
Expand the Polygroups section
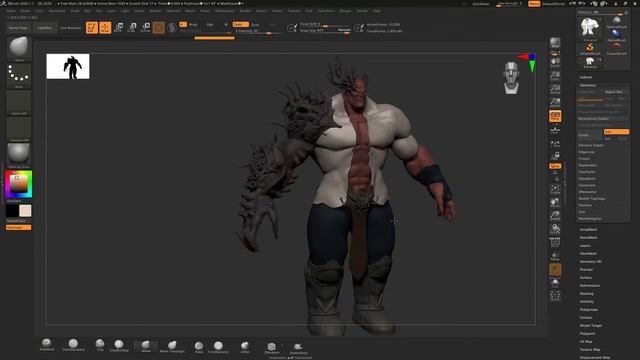589,310
